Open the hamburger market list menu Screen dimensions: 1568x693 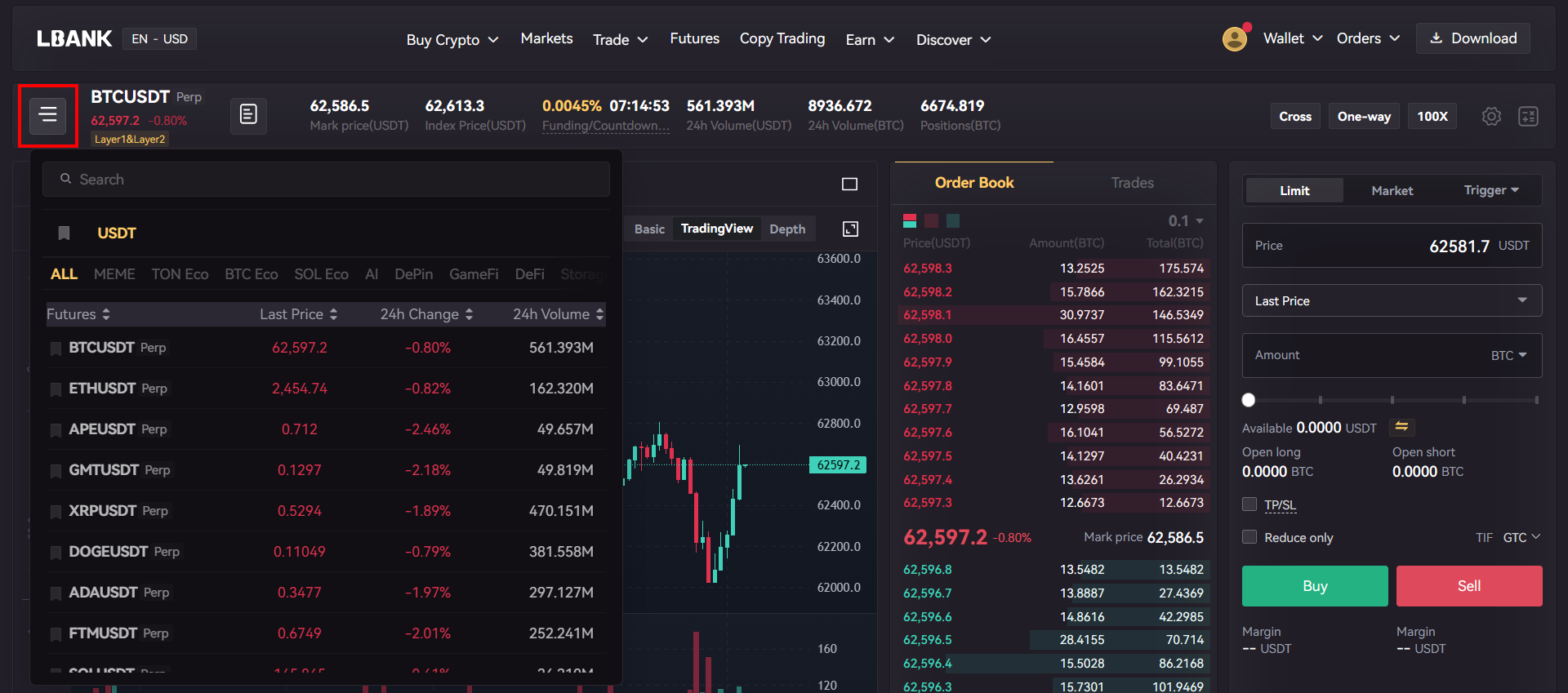pyautogui.click(x=48, y=115)
